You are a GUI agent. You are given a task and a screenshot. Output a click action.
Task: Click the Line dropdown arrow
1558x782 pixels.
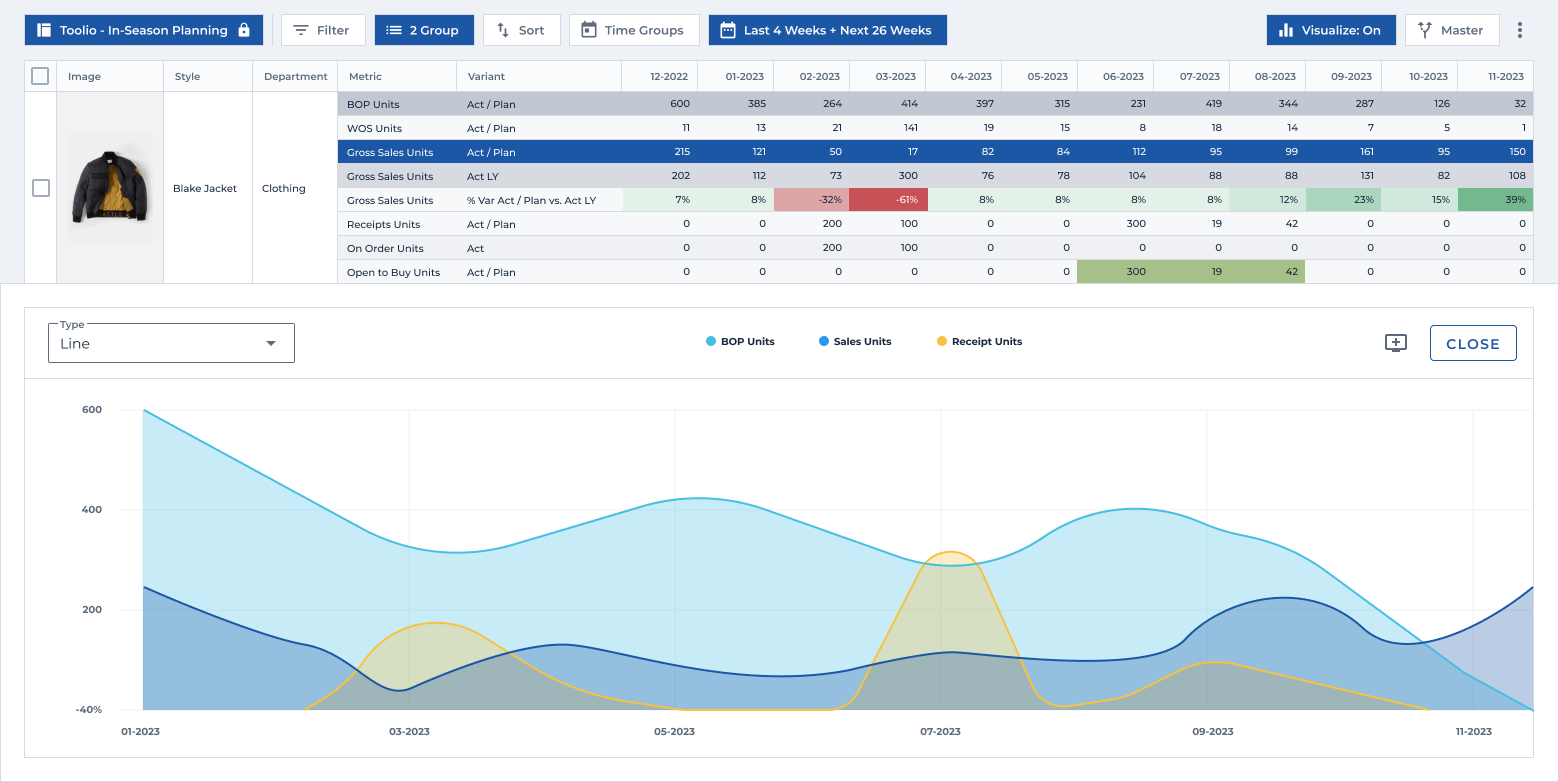click(x=270, y=344)
